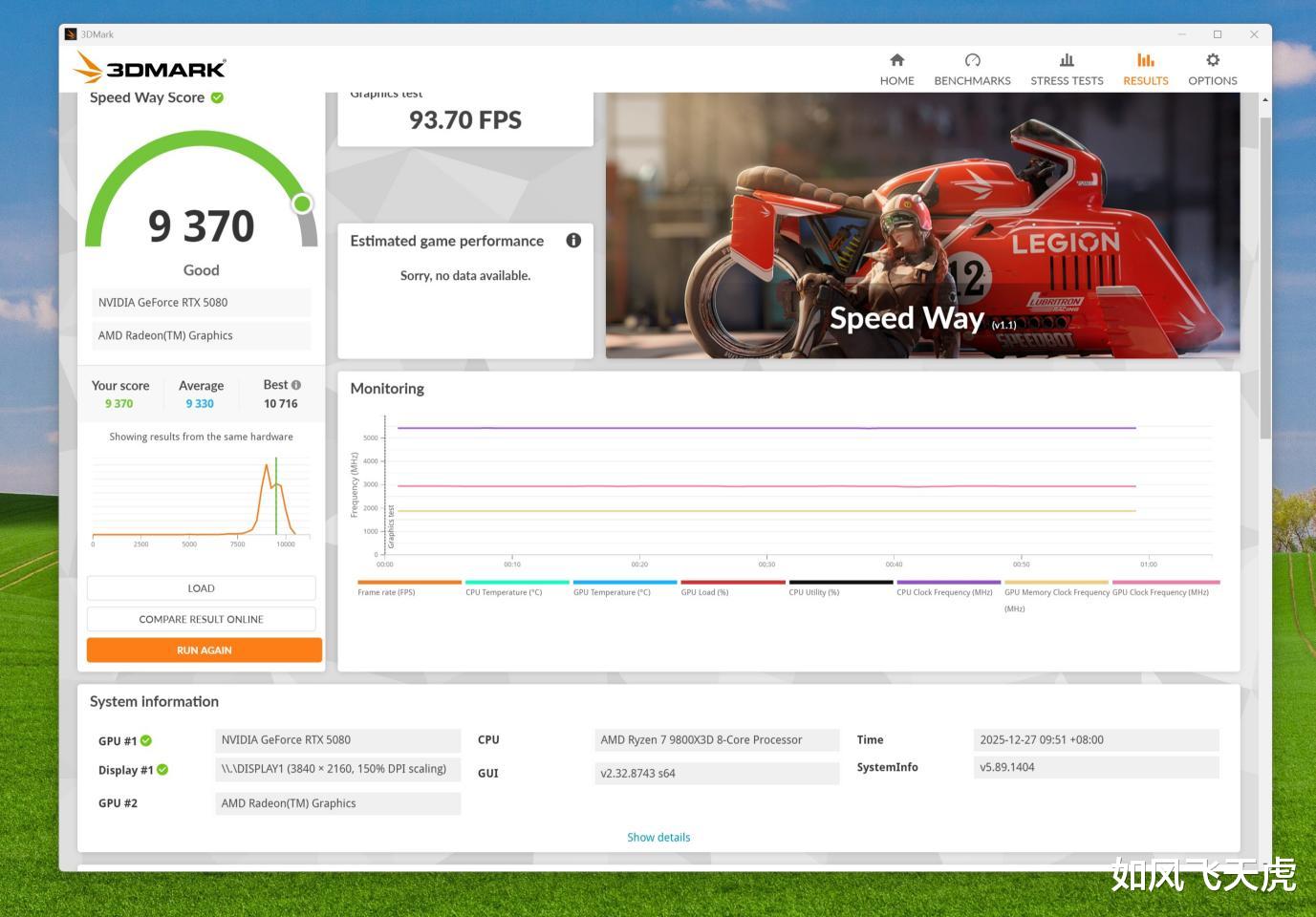Click your score value 9 370
Image resolution: width=1316 pixels, height=917 pixels.
[x=119, y=404]
